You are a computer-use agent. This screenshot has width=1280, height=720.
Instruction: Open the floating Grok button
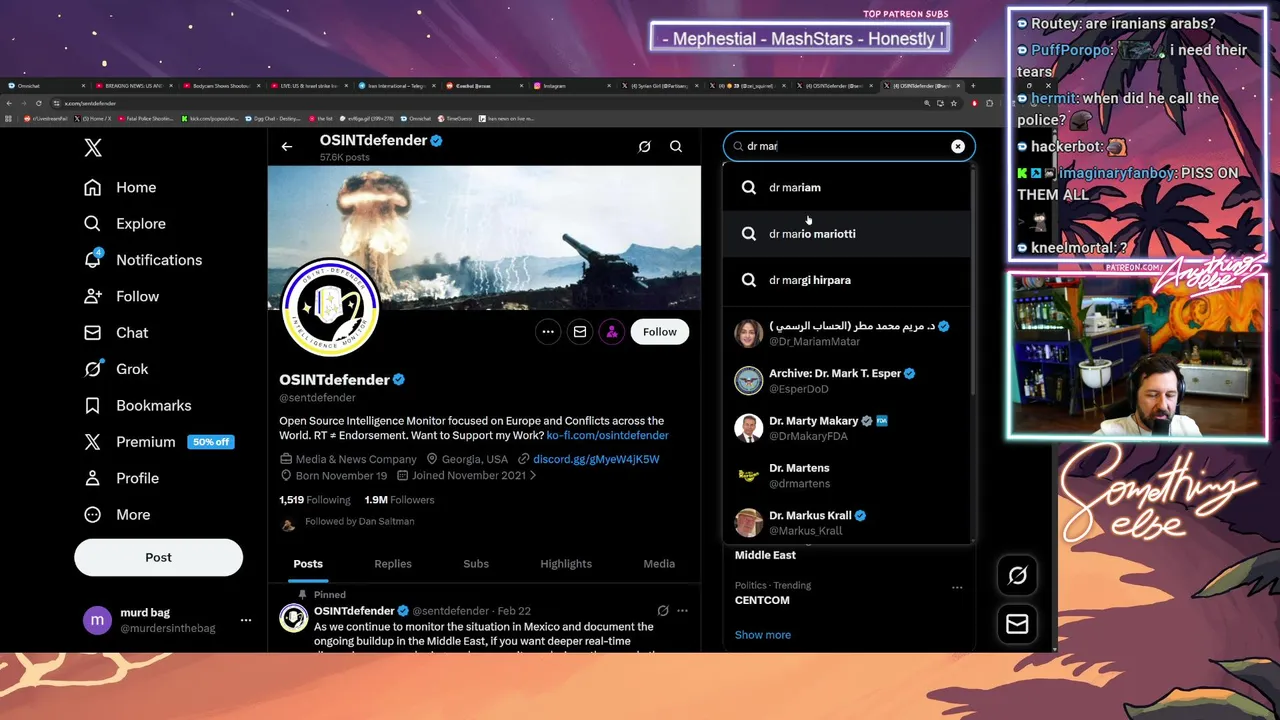[x=1017, y=575]
